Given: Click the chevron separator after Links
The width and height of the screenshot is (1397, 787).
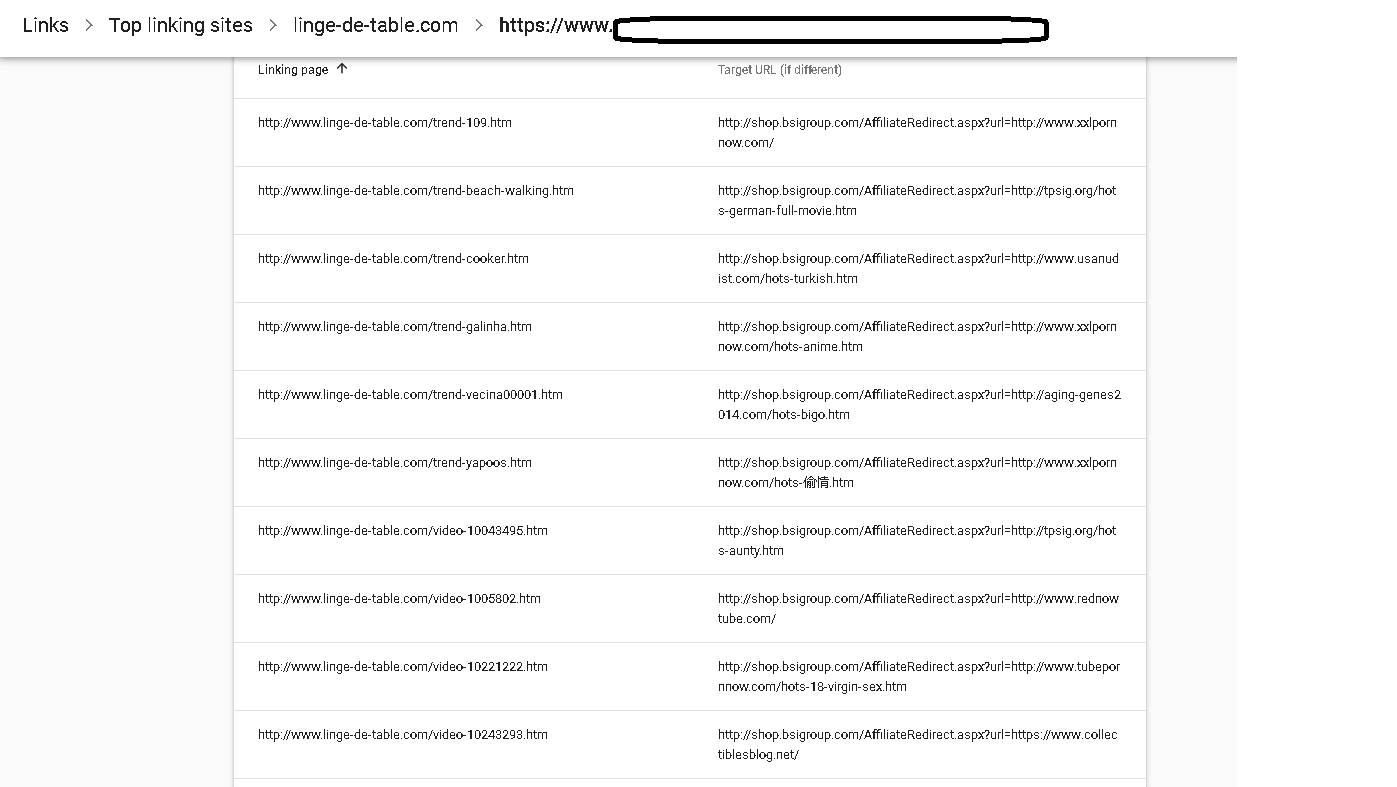Looking at the screenshot, I should 89,26.
